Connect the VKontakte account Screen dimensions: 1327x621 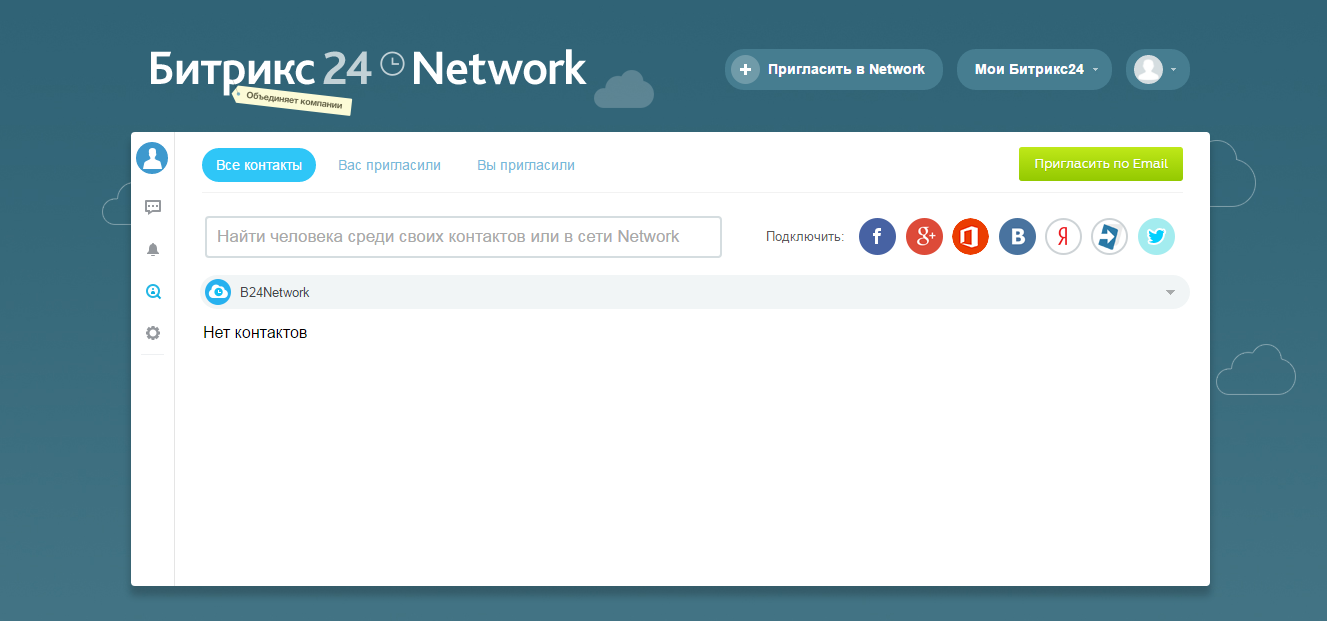[1017, 237]
